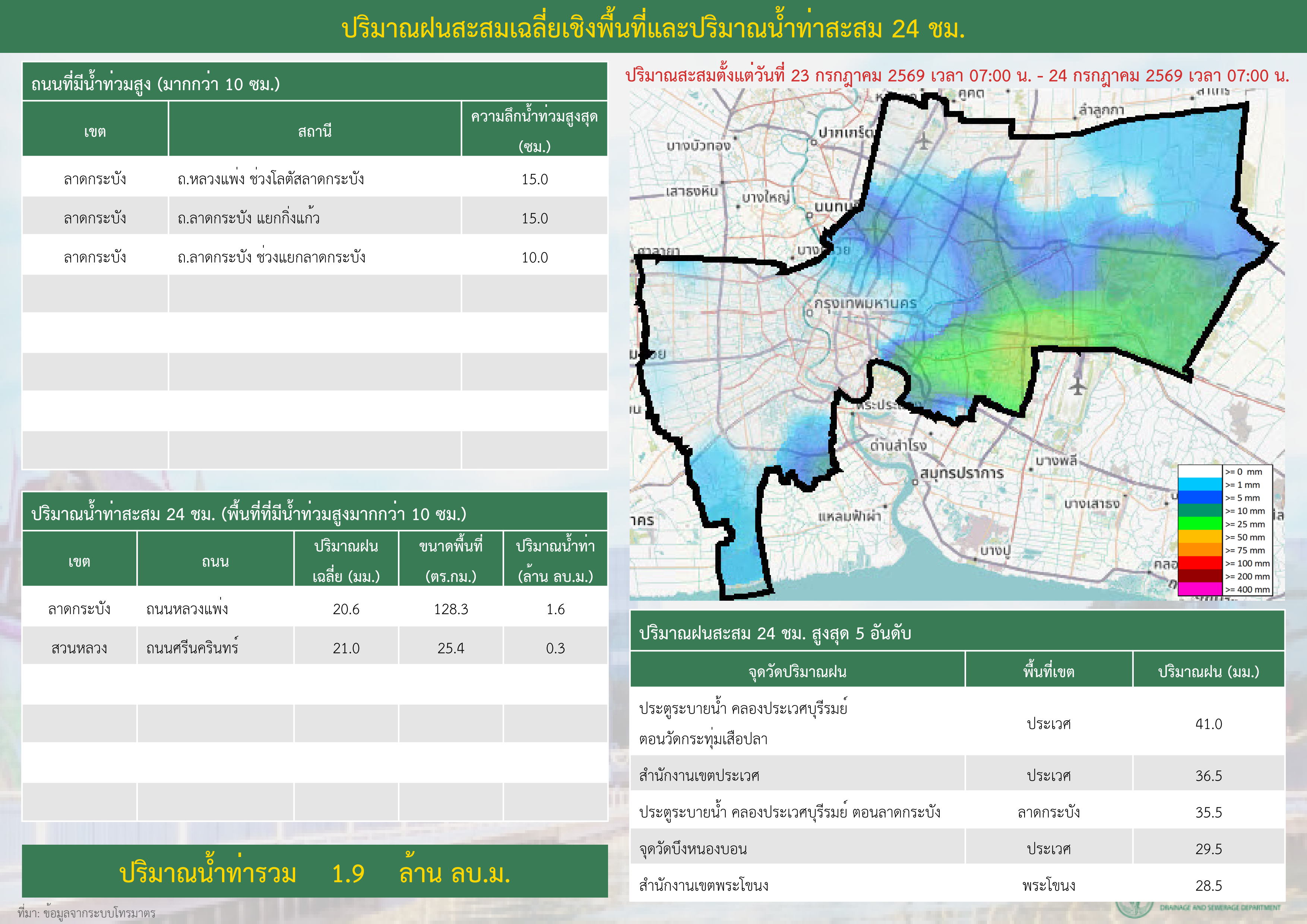Click the yellow >= 50 mm legend swatch

pyautogui.click(x=1200, y=537)
